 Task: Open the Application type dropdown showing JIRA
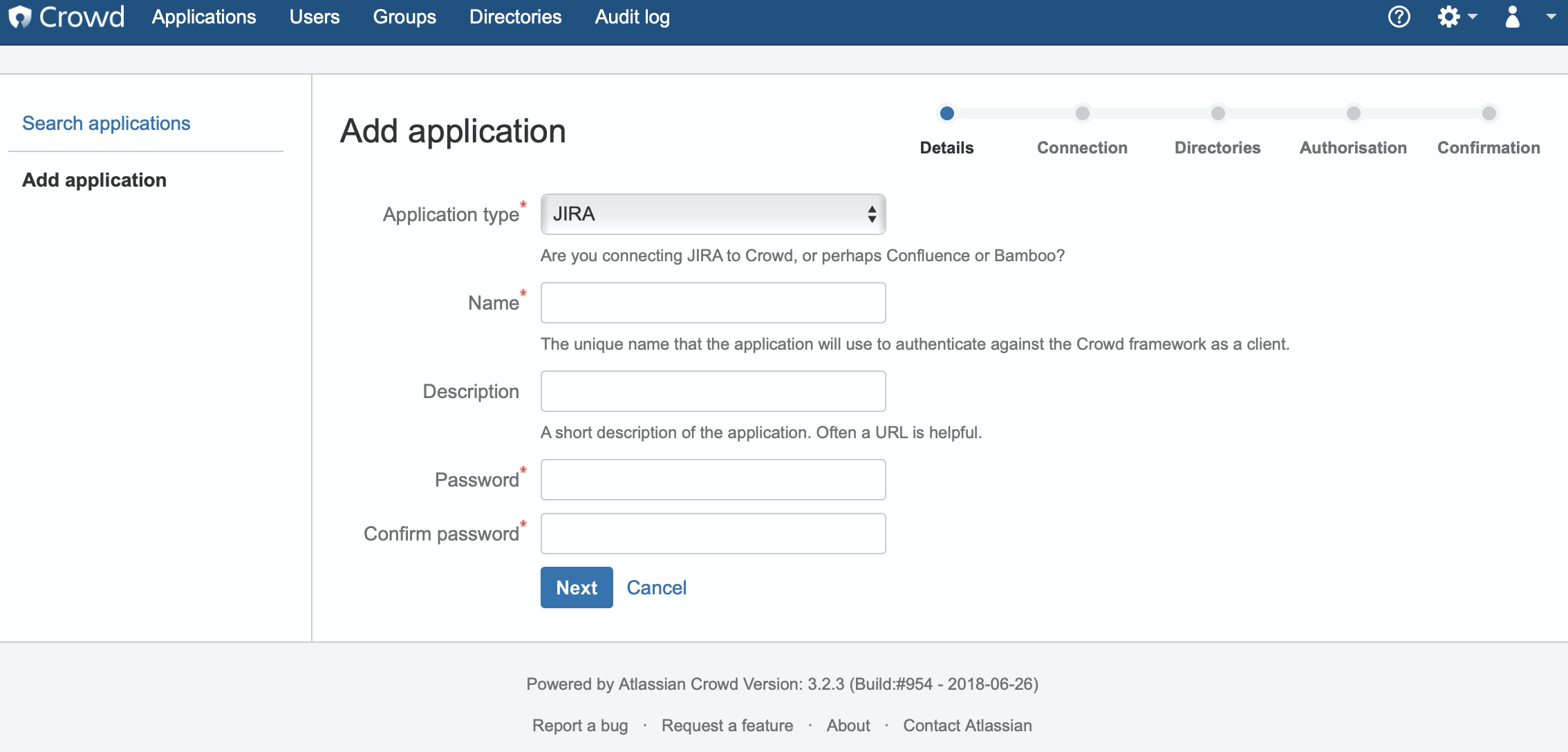pyautogui.click(x=712, y=214)
